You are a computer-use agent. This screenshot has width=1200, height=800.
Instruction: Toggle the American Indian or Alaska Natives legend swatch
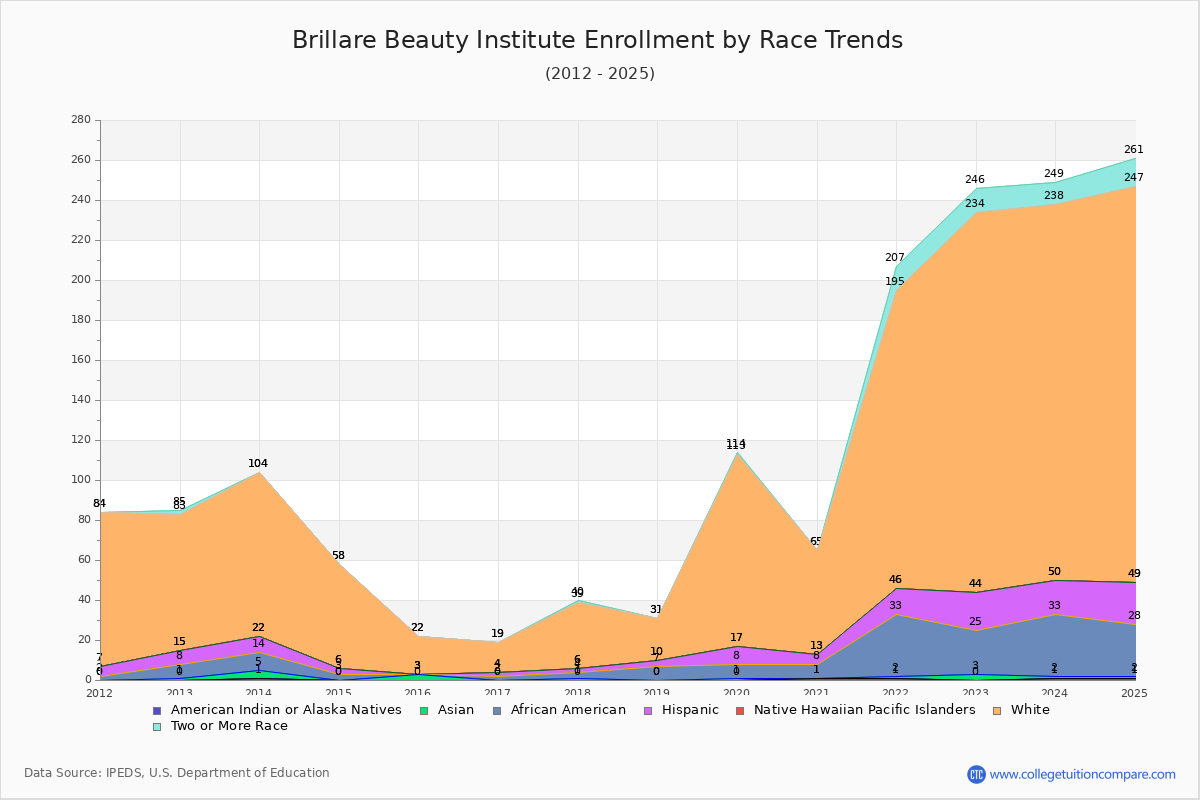(156, 710)
